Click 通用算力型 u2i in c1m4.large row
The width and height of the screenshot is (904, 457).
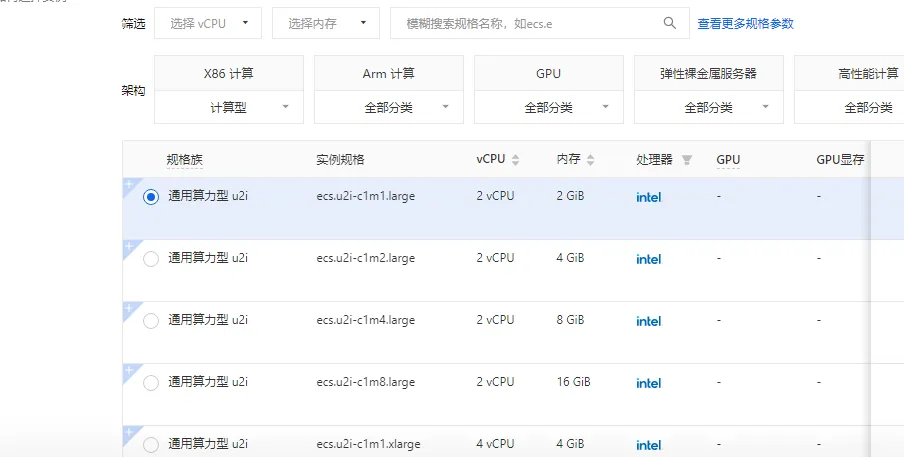(x=208, y=320)
